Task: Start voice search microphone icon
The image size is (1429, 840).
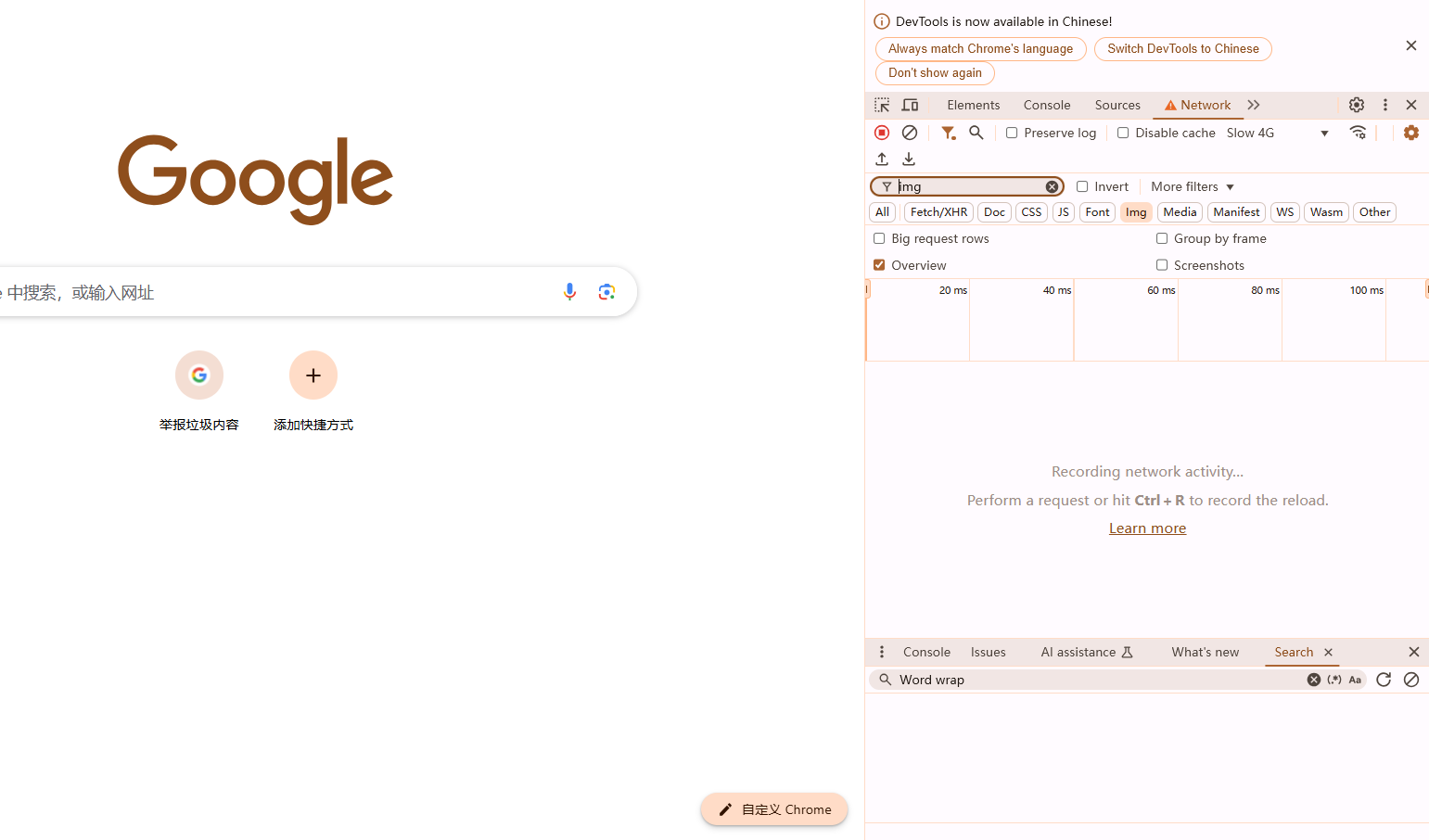Action: [x=569, y=292]
